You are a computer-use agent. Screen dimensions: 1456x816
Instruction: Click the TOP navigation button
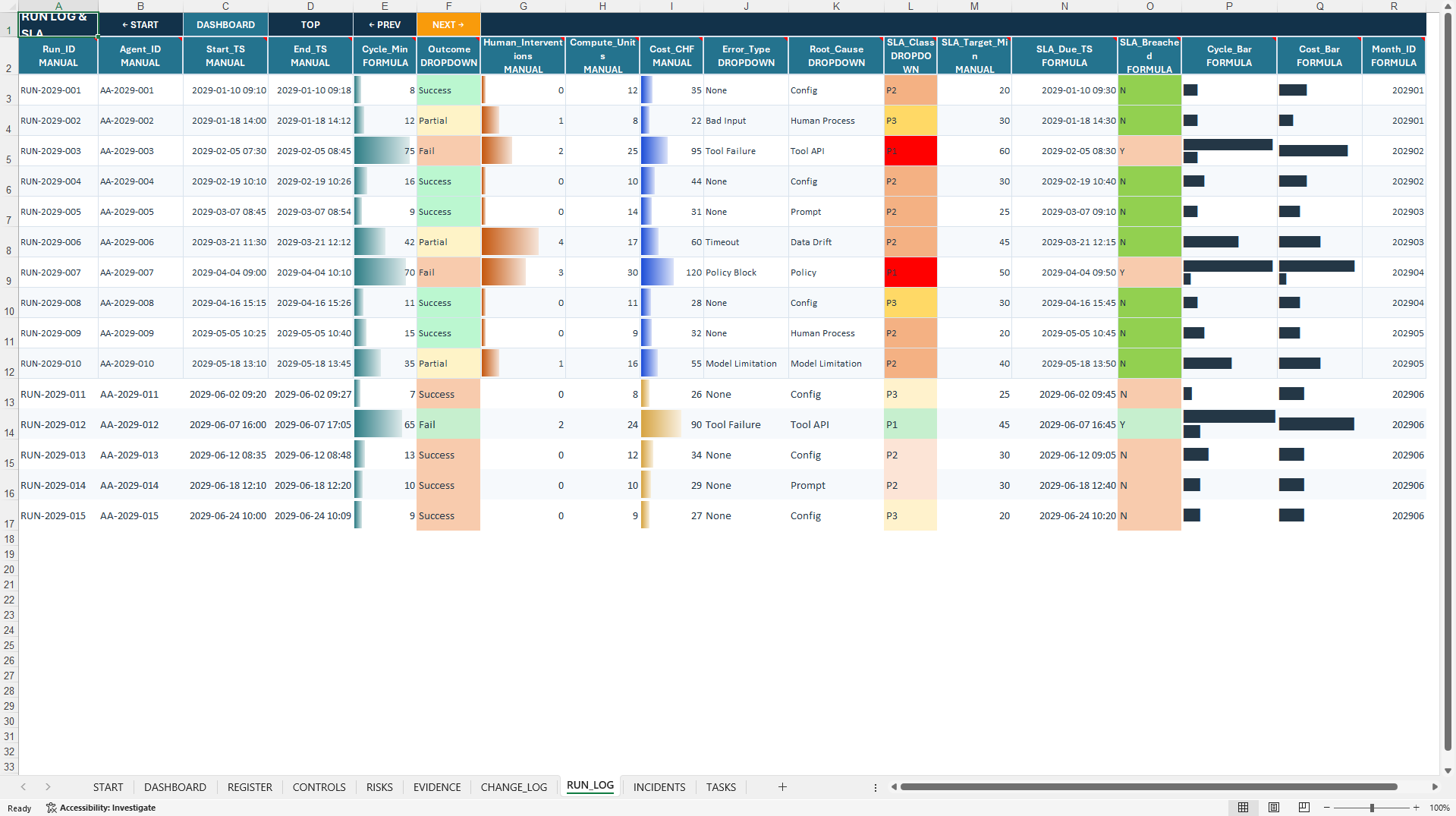pyautogui.click(x=310, y=24)
